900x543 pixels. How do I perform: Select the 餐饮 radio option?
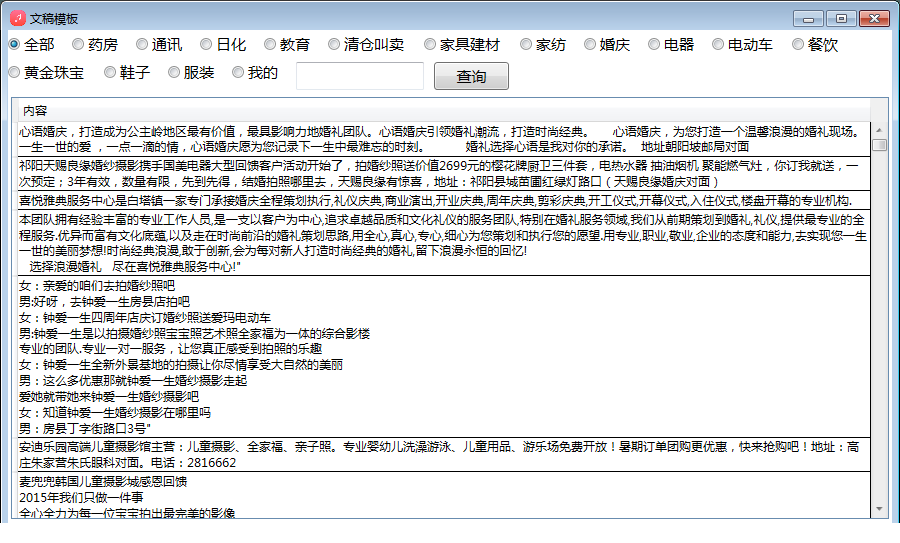point(799,44)
